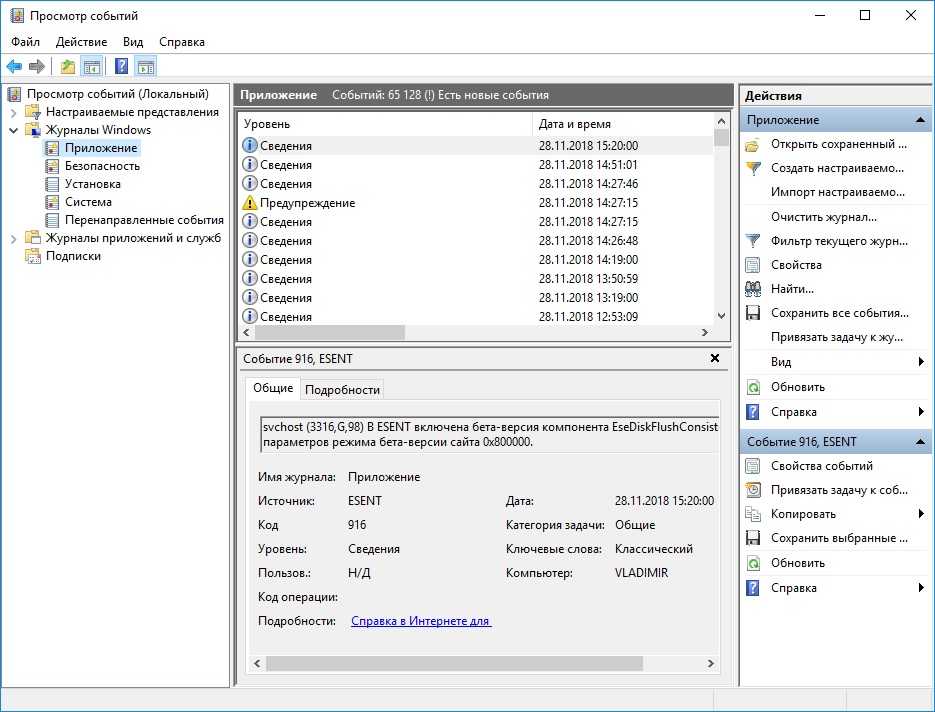The width and height of the screenshot is (935, 712).
Task: Click the binoculars Найти icon
Action: click(x=753, y=289)
